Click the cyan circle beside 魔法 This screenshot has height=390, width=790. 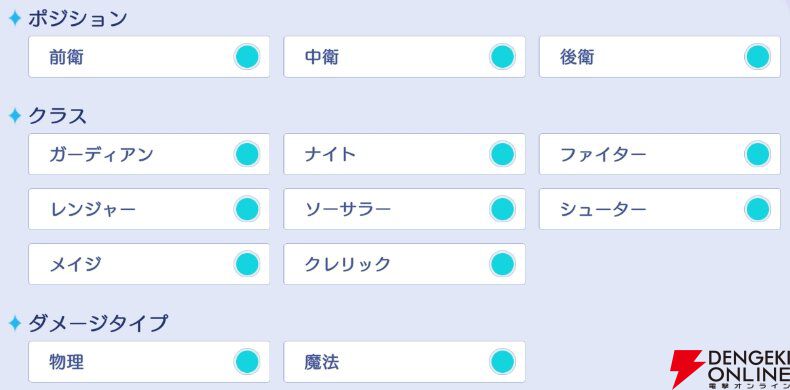click(502, 362)
